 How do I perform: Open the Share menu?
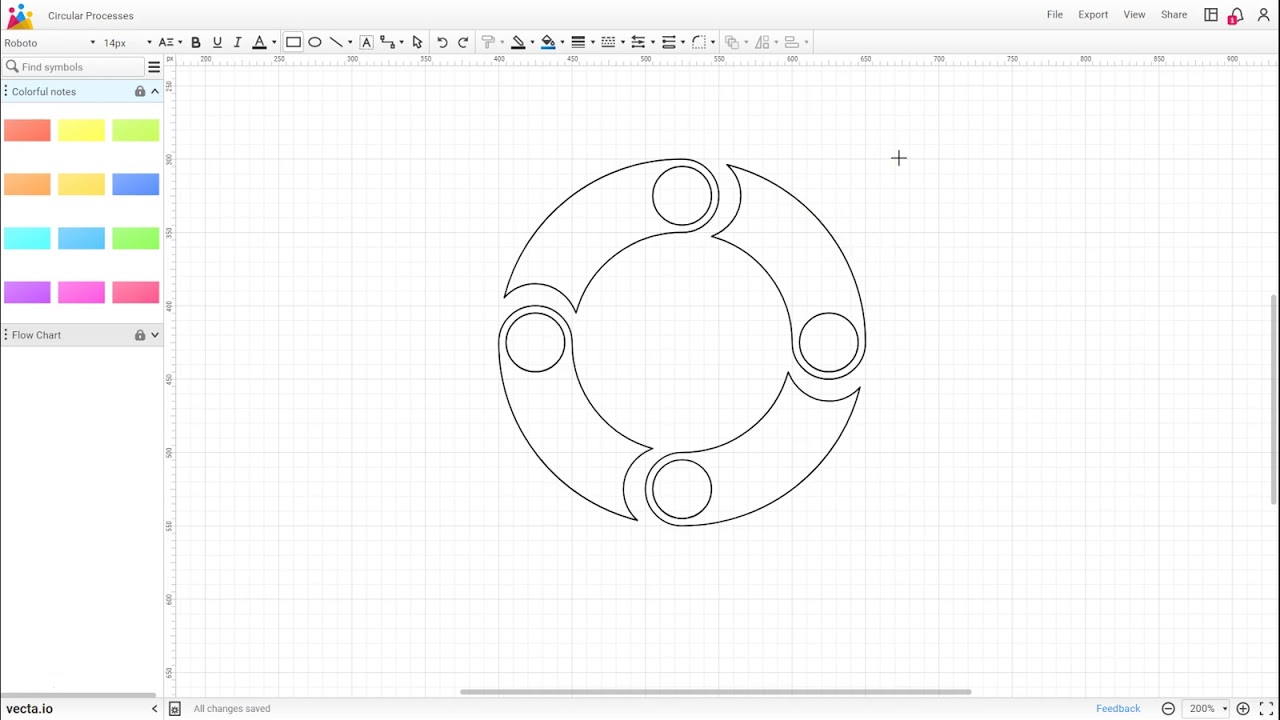pos(1174,15)
